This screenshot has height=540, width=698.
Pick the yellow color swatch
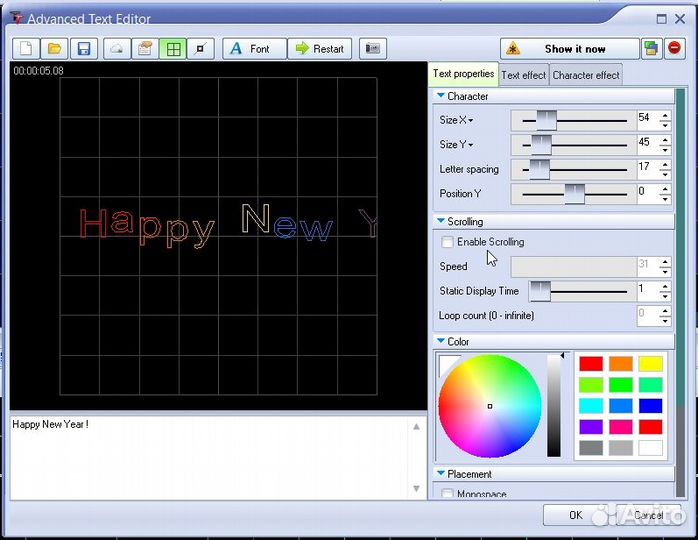coord(650,364)
